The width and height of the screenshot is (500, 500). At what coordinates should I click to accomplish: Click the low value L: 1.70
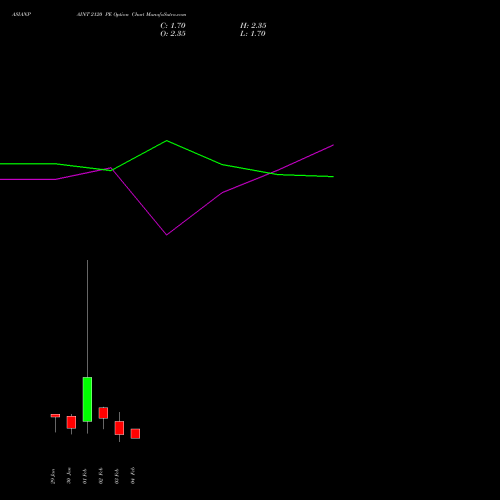click(x=253, y=34)
